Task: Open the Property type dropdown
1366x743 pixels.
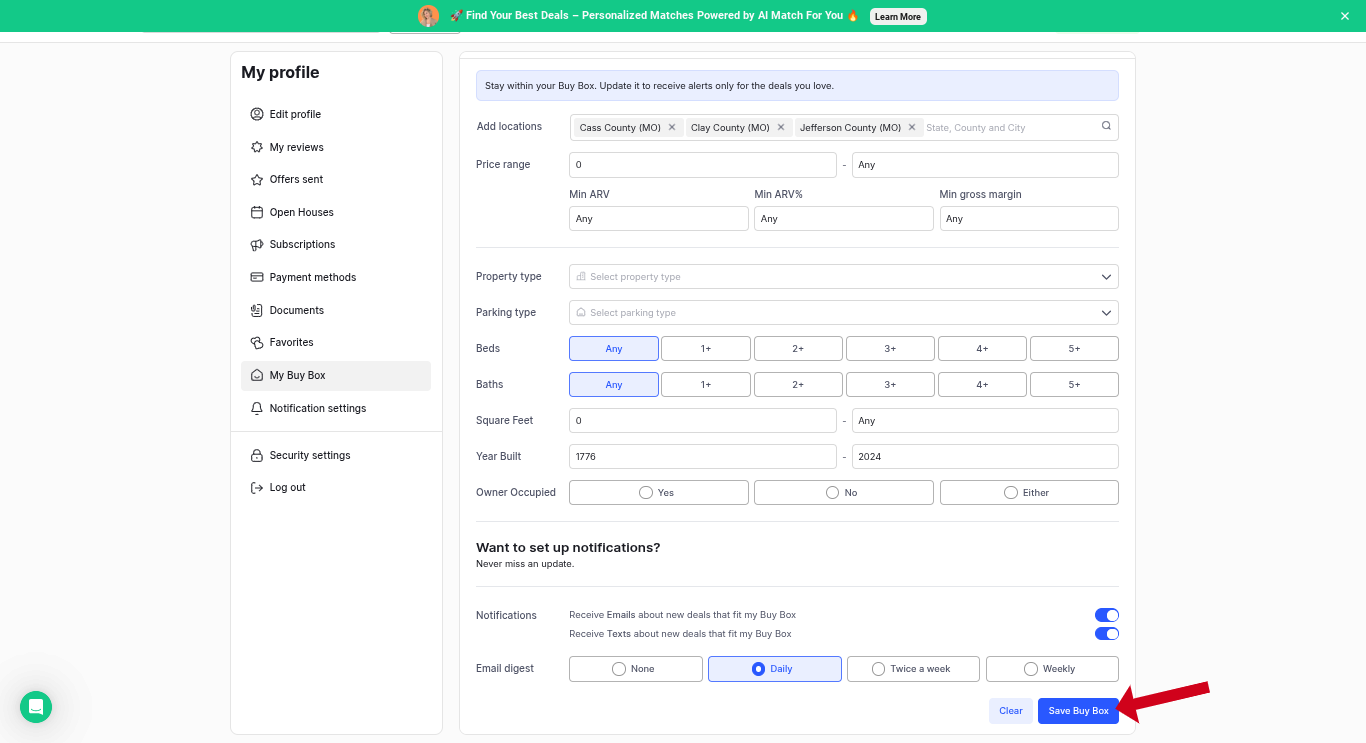Action: click(844, 277)
